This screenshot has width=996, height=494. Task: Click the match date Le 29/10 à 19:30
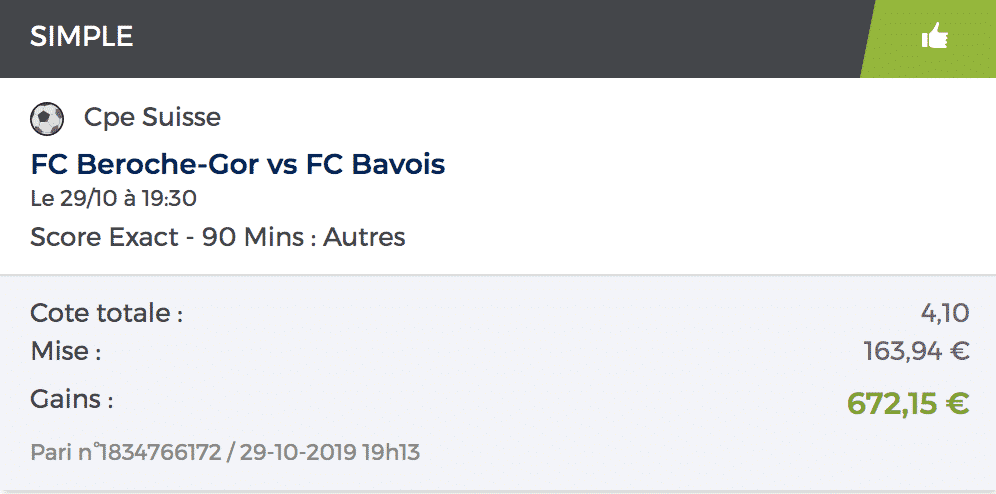(114, 199)
